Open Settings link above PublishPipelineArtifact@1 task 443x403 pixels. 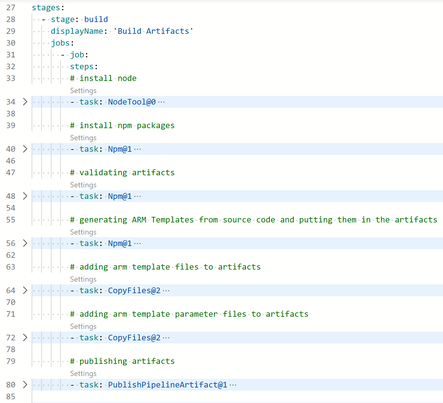tap(83, 374)
